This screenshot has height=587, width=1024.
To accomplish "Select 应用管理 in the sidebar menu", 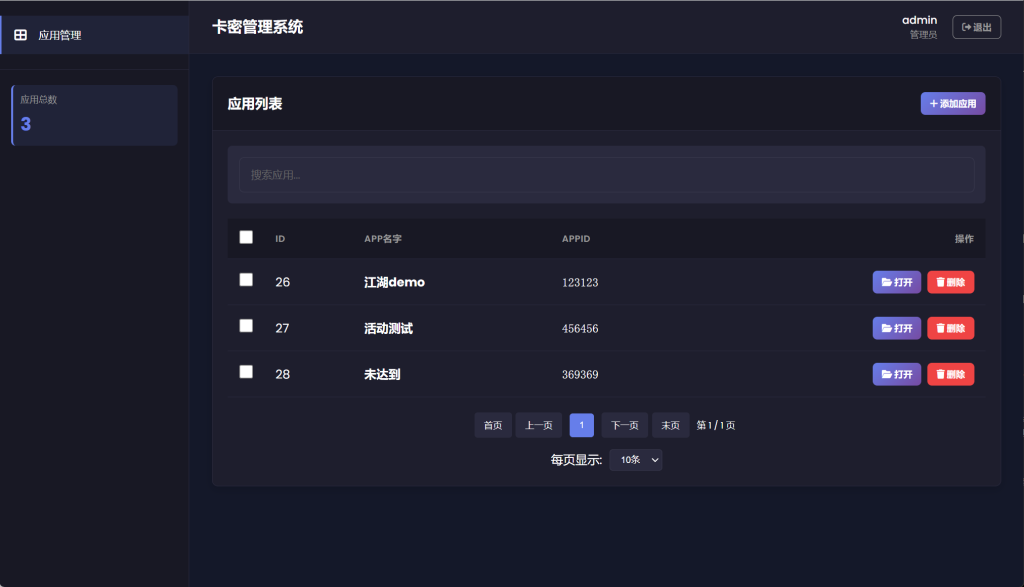I will 60,35.
